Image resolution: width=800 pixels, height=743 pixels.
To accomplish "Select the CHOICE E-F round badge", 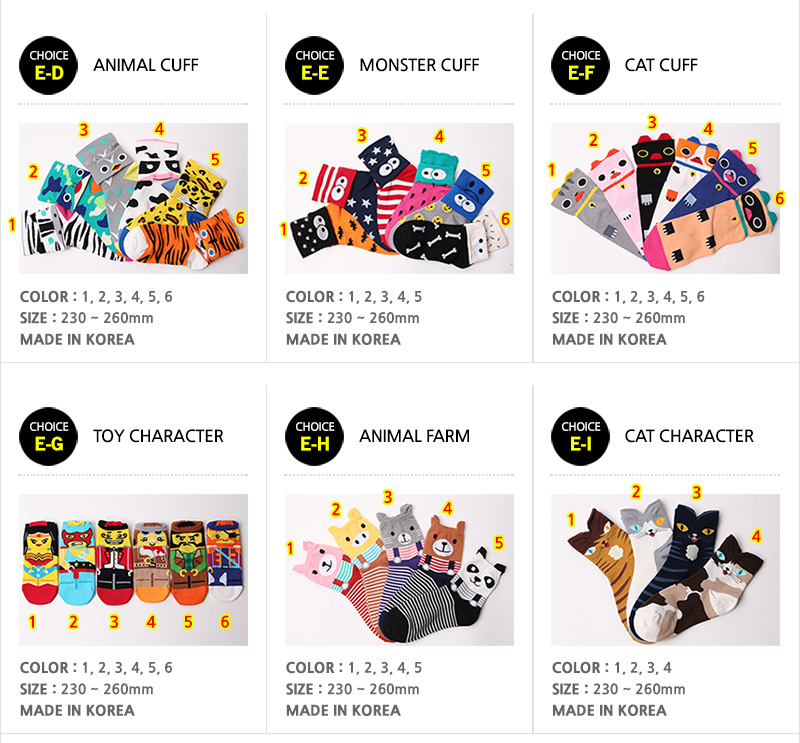I will click(x=581, y=65).
